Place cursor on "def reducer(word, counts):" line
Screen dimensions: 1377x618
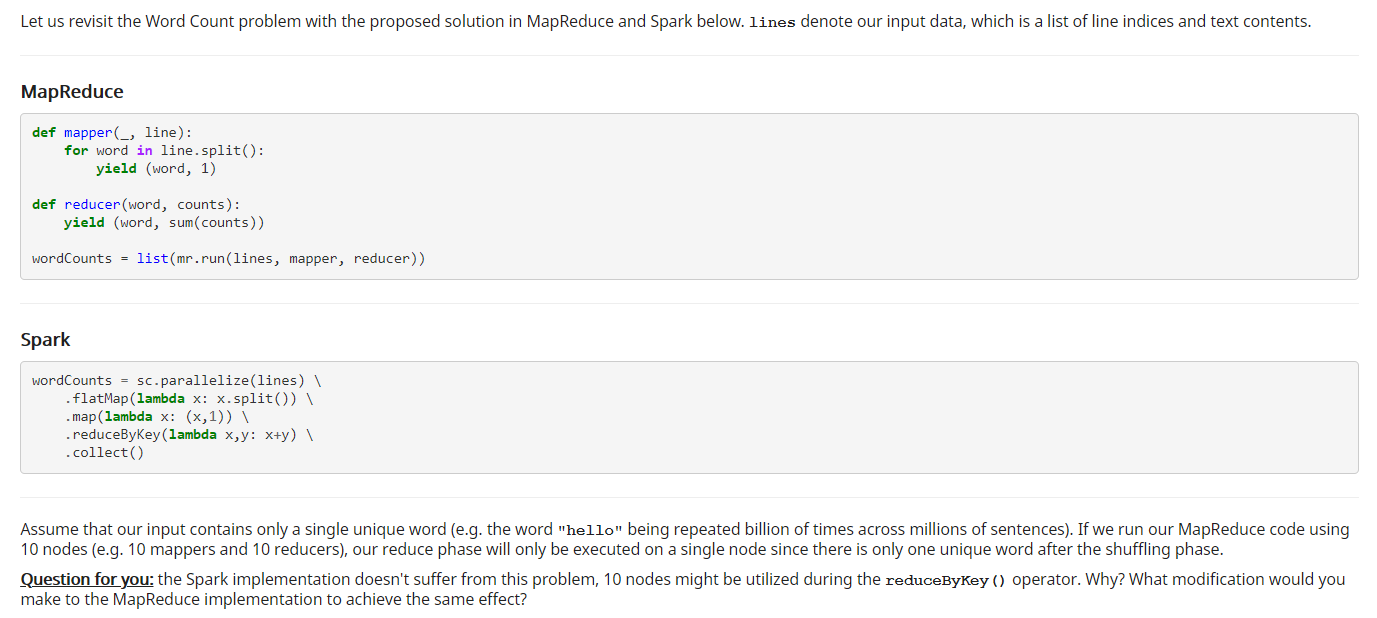point(128,204)
